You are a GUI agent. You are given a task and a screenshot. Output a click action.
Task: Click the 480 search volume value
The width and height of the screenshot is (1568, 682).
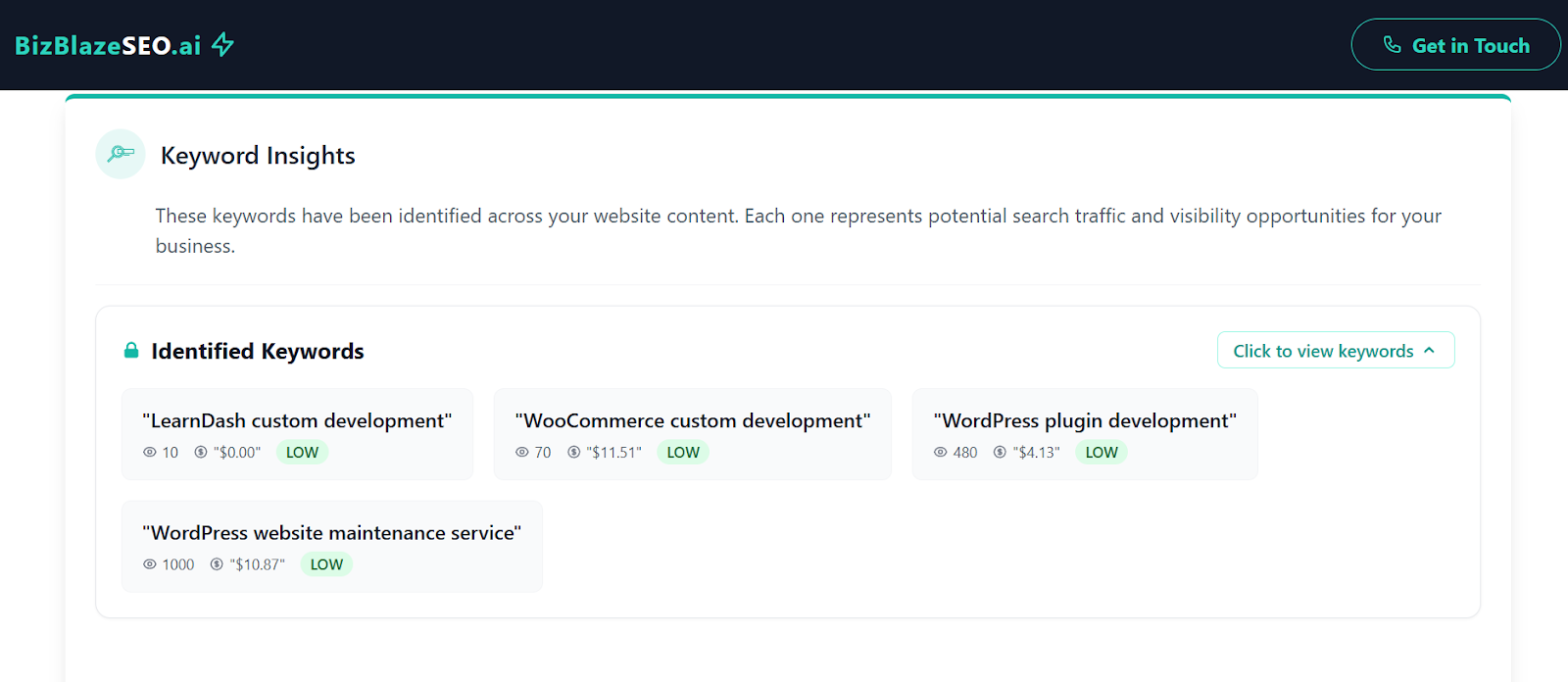point(965,453)
